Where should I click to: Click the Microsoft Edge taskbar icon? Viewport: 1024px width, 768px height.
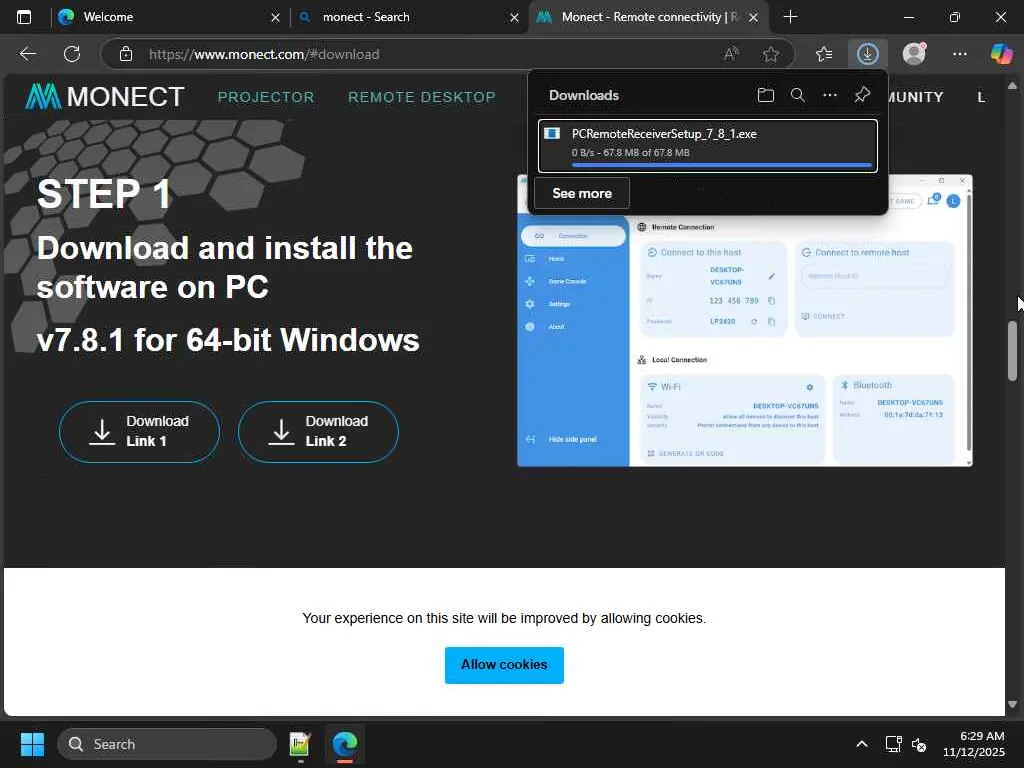(x=345, y=744)
